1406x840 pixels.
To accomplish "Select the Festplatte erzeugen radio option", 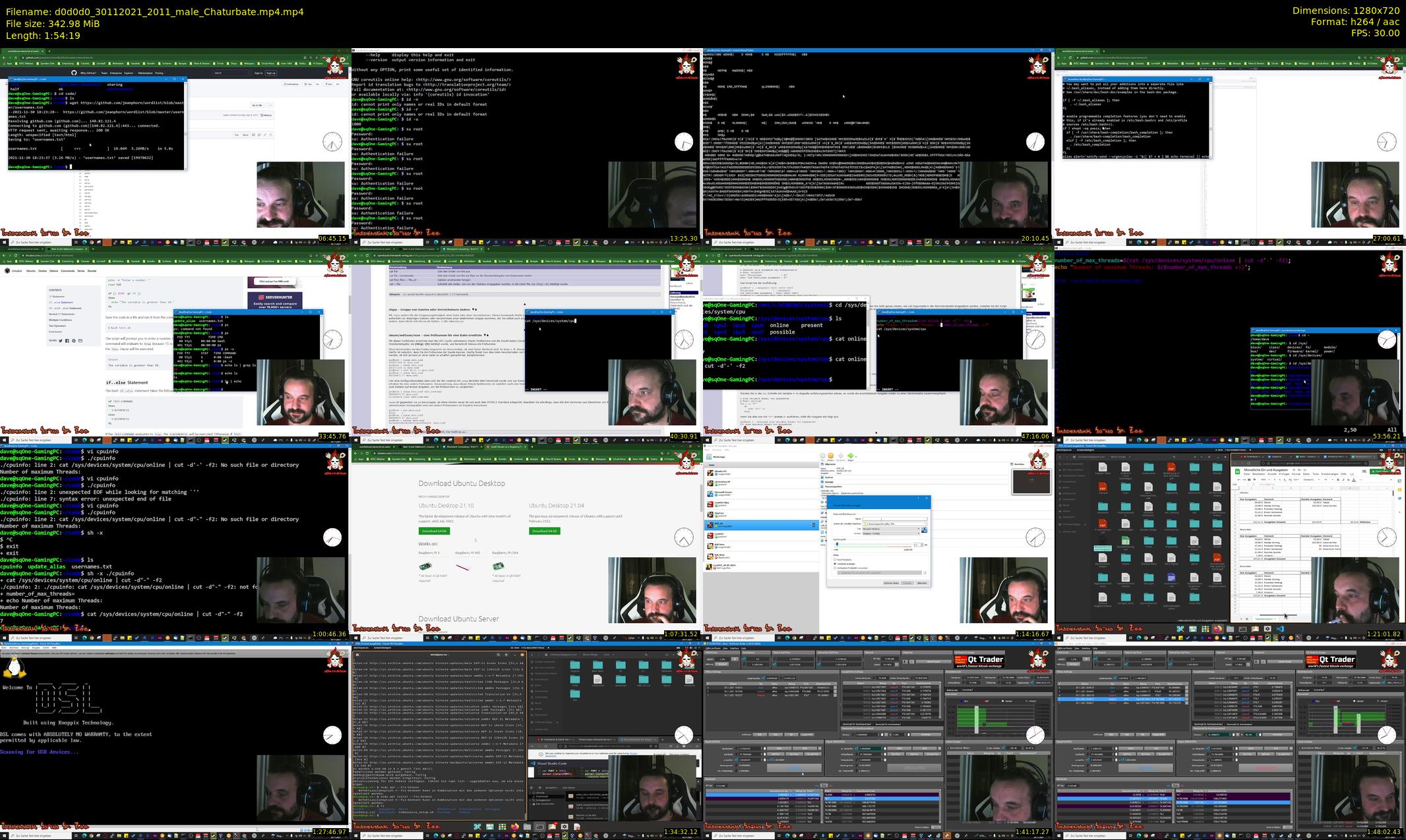I will [835, 564].
